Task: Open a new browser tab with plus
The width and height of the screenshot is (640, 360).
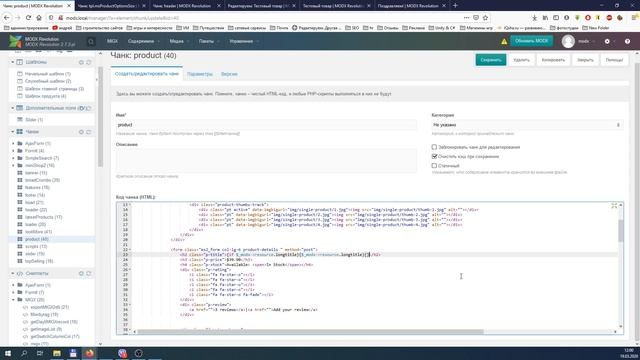Action: (455, 6)
